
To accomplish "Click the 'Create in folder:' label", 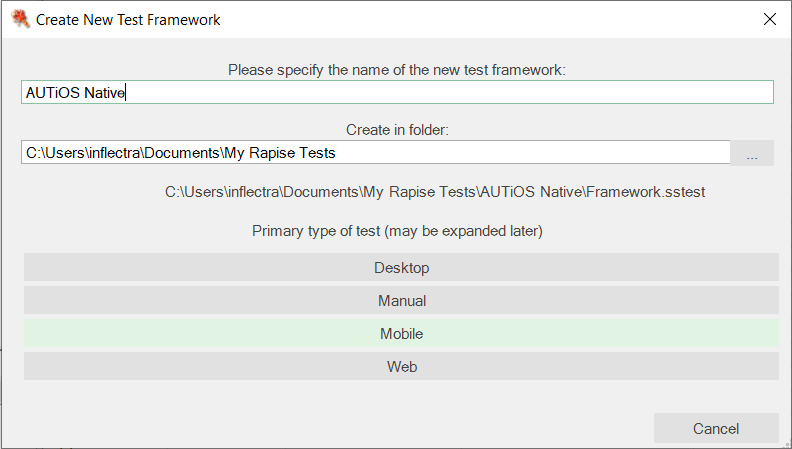I will tap(396, 130).
